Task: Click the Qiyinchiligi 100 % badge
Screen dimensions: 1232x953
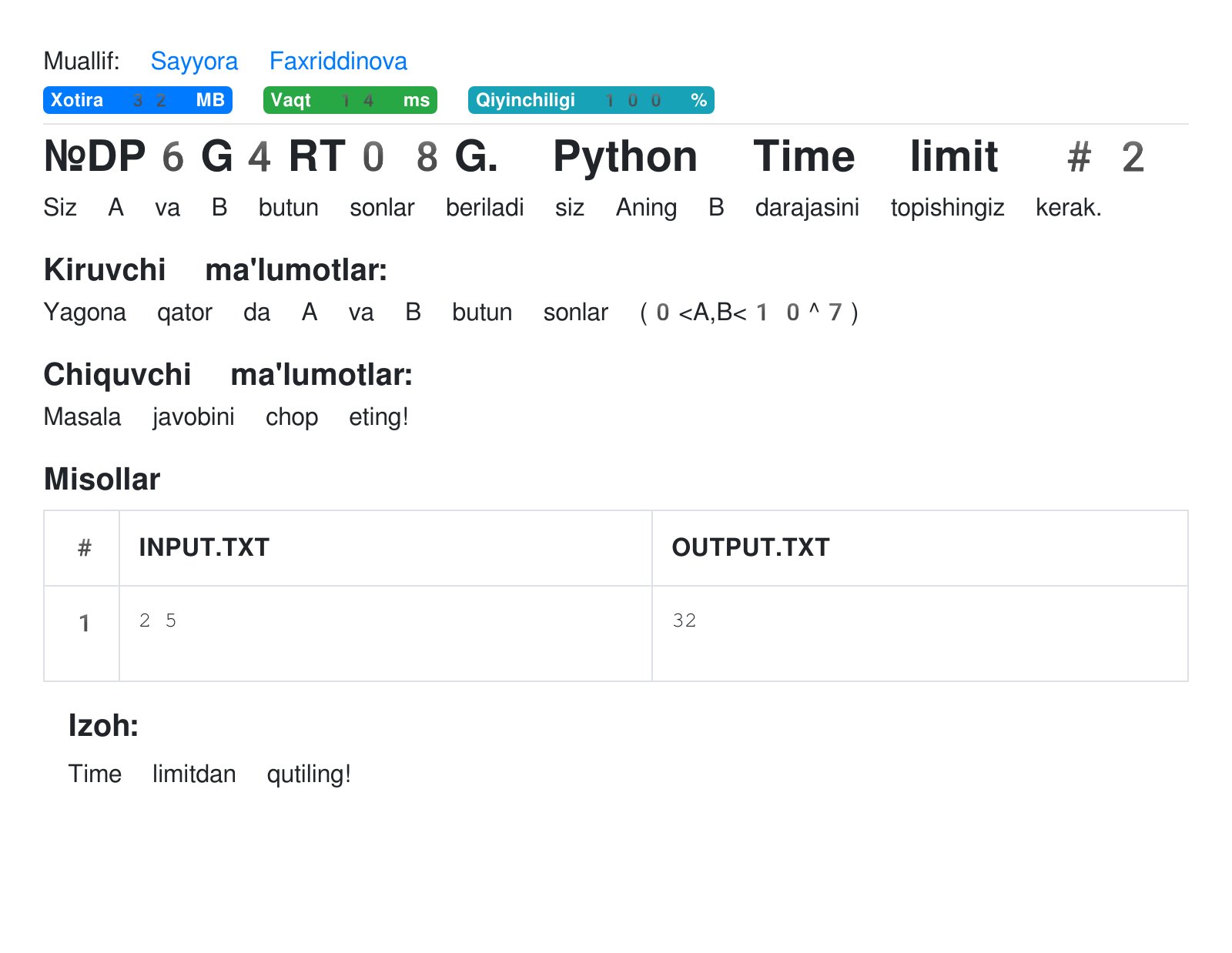Action: 591,100
